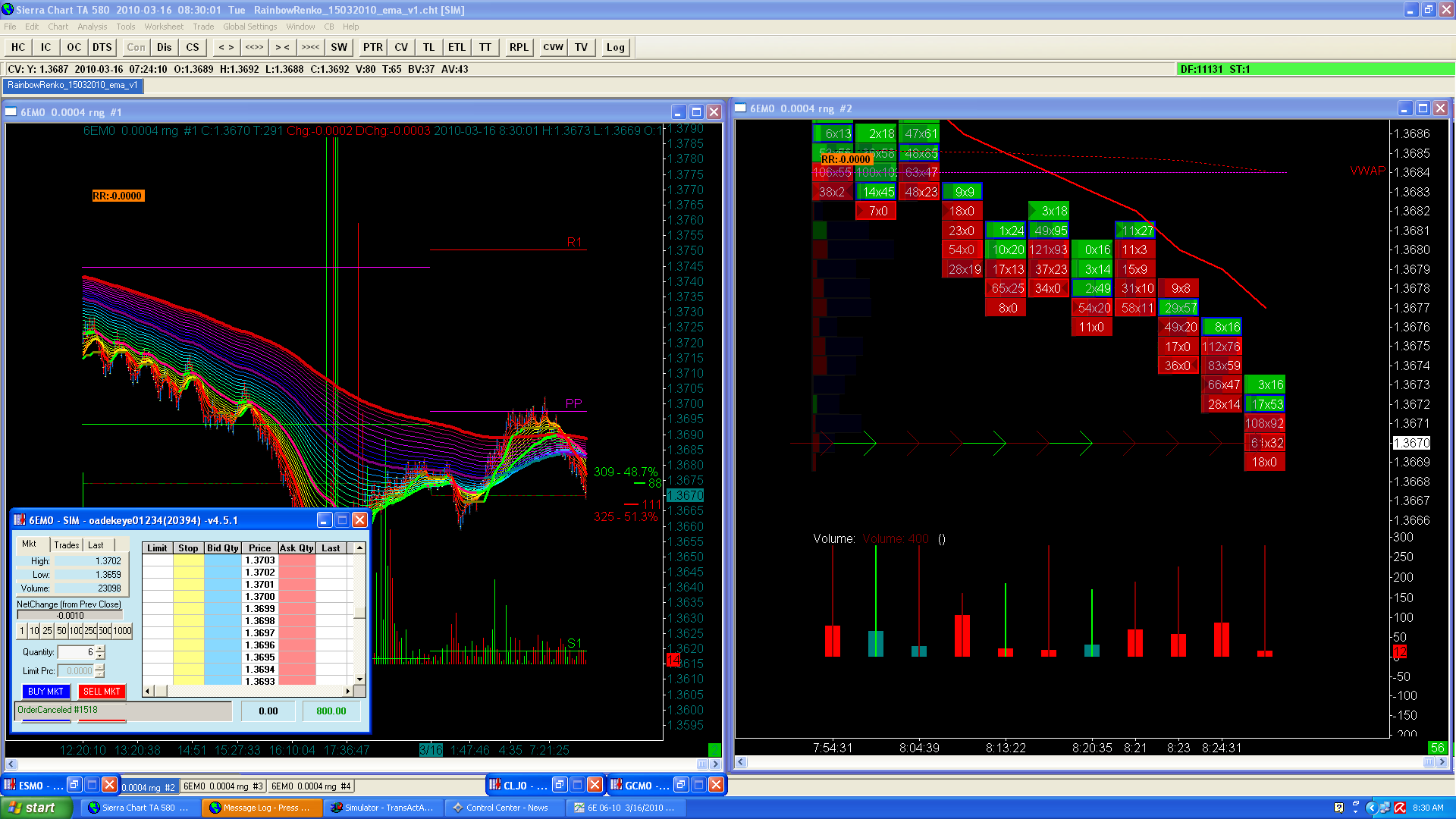
Task: Toggle the CV chart values tool
Action: [401, 47]
